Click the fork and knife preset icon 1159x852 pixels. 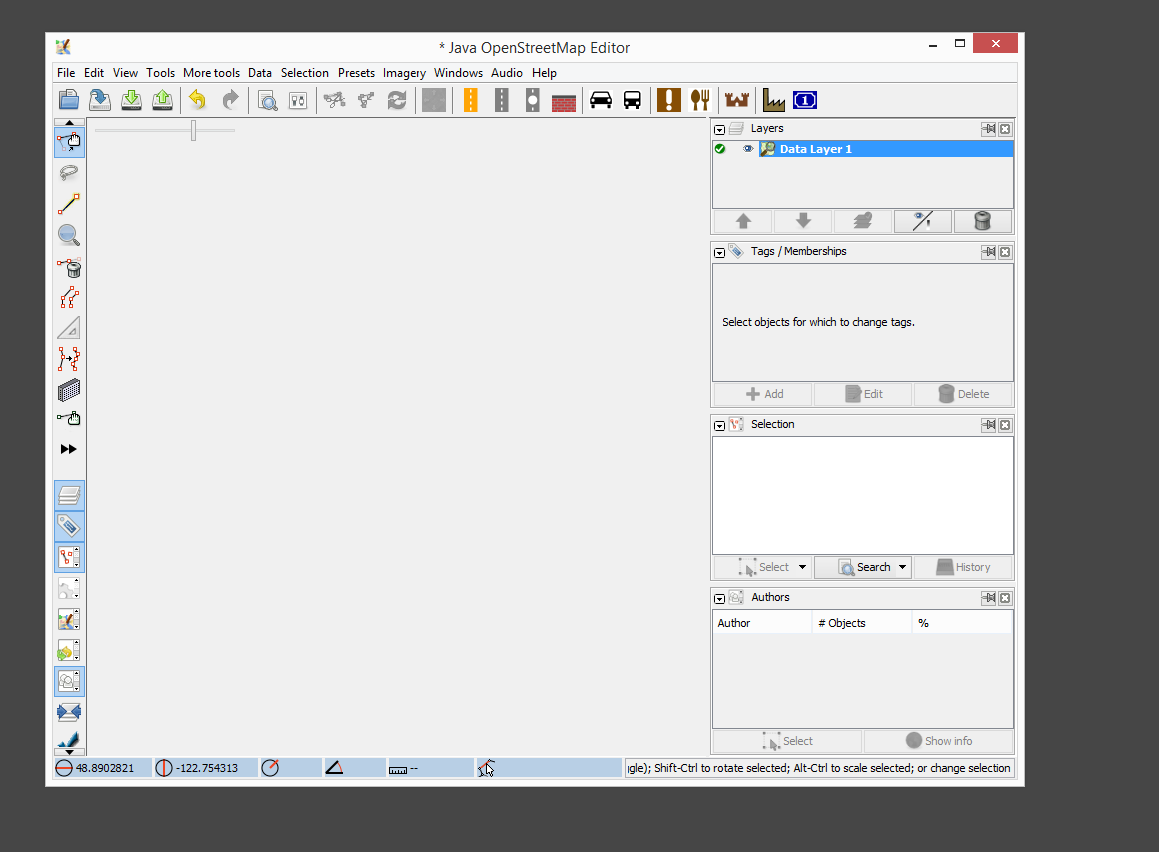coord(700,100)
